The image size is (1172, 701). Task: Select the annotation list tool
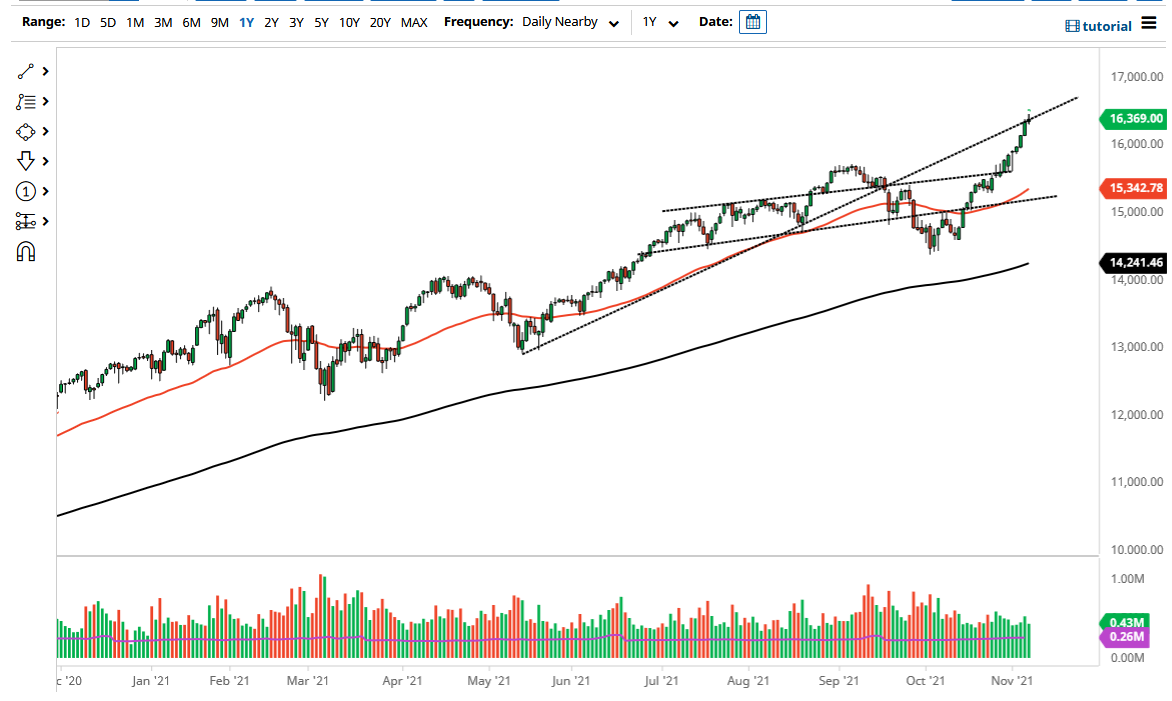click(x=25, y=101)
